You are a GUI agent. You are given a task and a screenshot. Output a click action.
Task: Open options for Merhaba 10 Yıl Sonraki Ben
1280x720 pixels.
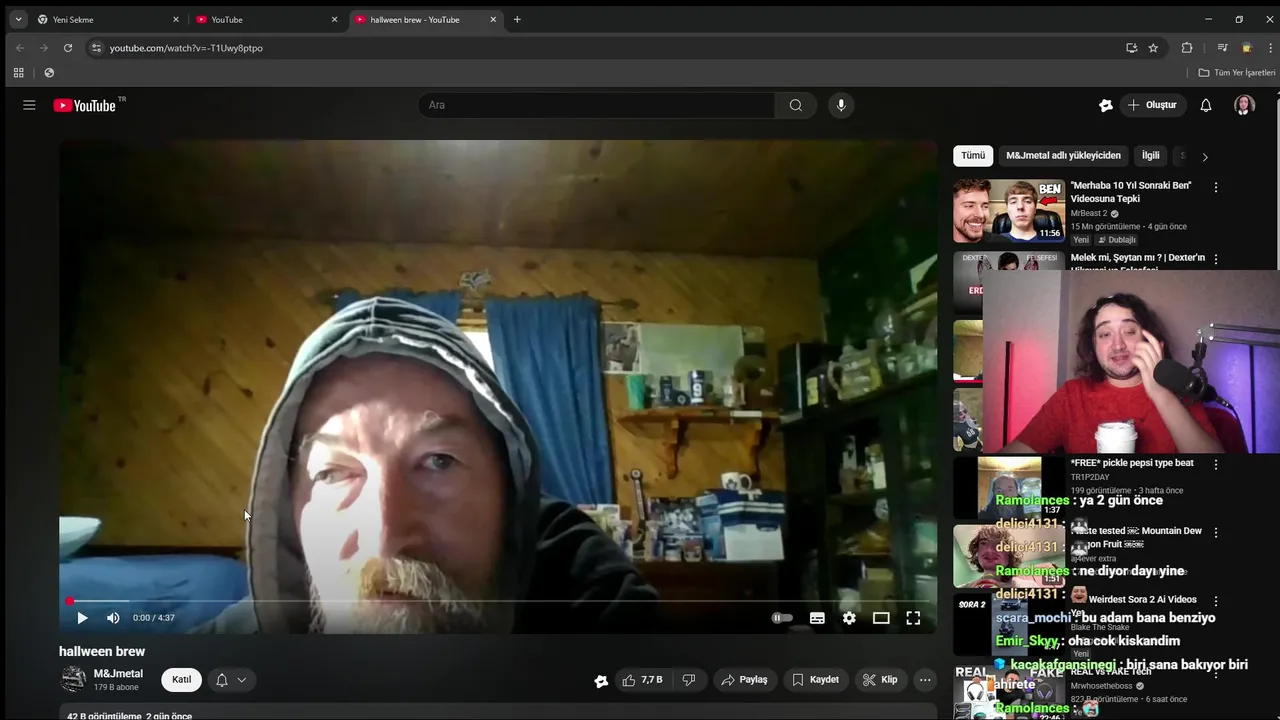[x=1216, y=187]
